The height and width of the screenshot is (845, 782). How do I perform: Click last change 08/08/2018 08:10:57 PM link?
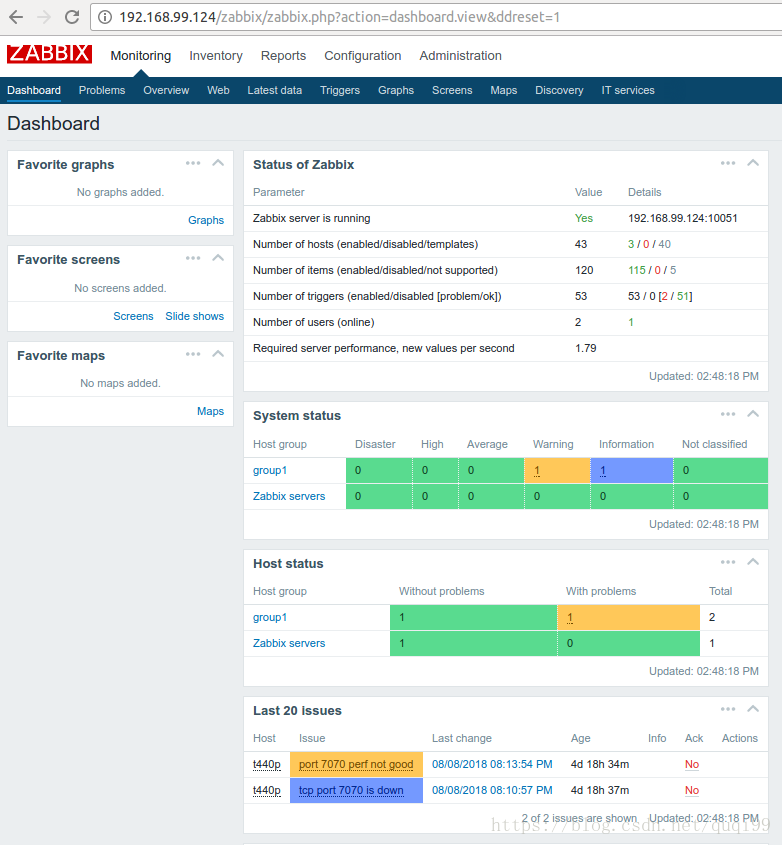click(492, 791)
